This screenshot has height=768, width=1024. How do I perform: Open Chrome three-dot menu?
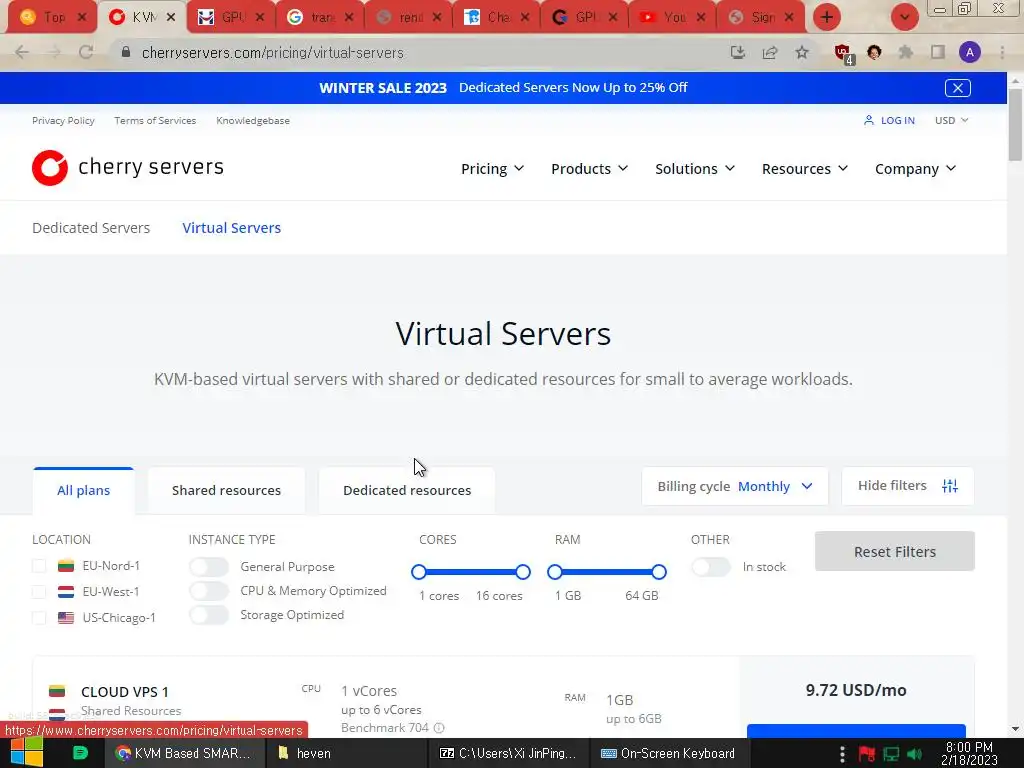click(x=1002, y=52)
